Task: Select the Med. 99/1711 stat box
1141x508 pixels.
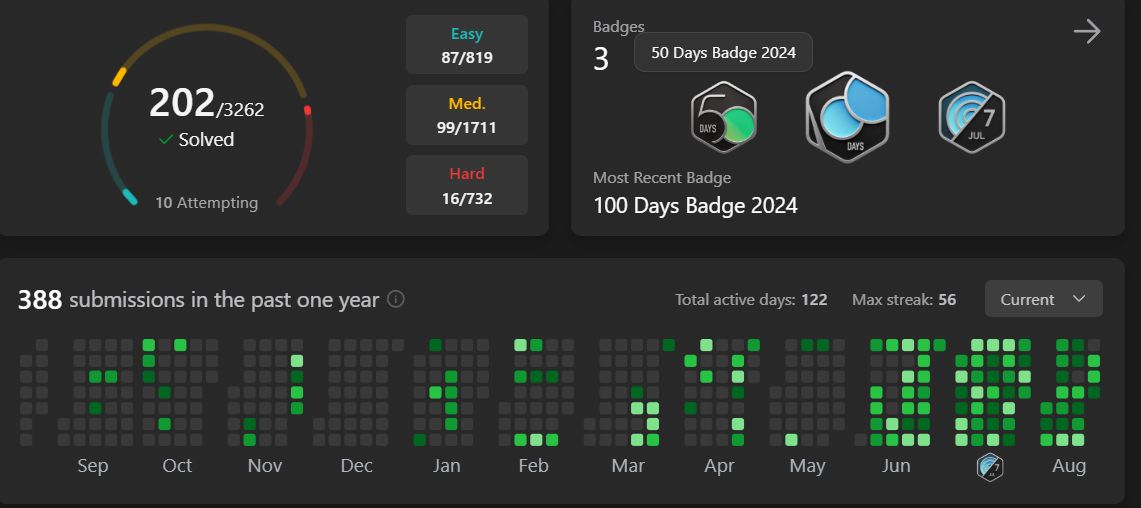Action: point(466,115)
